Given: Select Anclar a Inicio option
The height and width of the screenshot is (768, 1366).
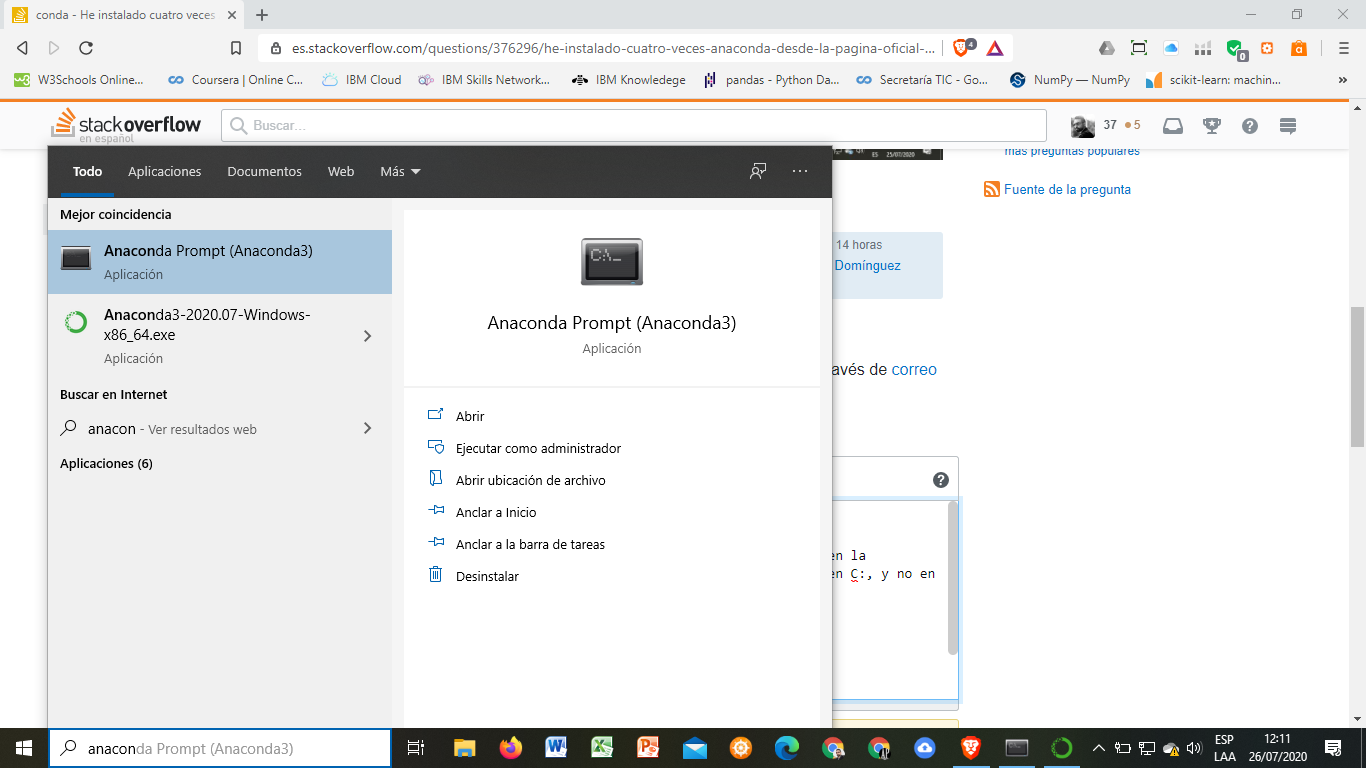Looking at the screenshot, I should [x=496, y=512].
